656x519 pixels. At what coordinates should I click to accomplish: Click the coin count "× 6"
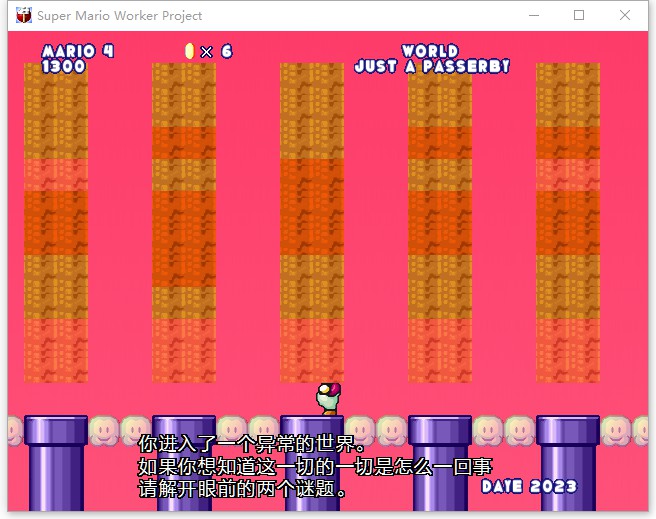coord(216,52)
